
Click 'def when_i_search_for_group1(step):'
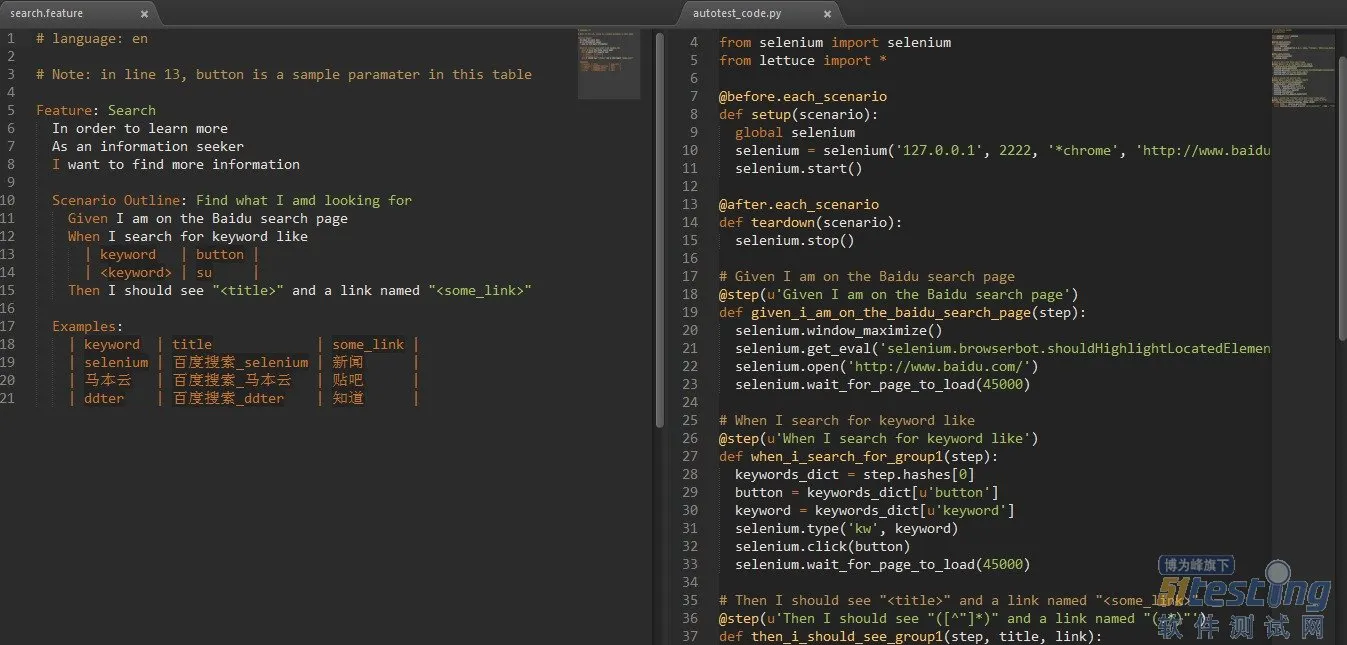click(x=859, y=456)
